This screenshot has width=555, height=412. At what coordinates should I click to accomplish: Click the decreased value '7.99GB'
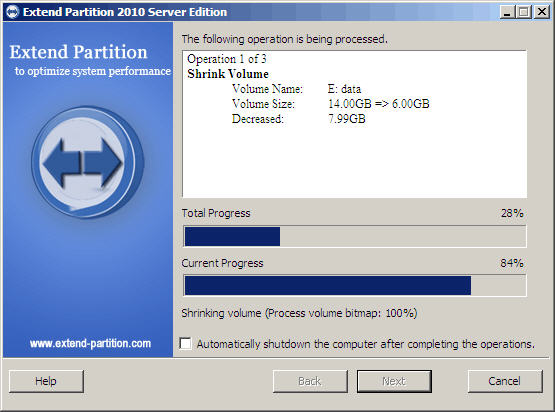347,119
